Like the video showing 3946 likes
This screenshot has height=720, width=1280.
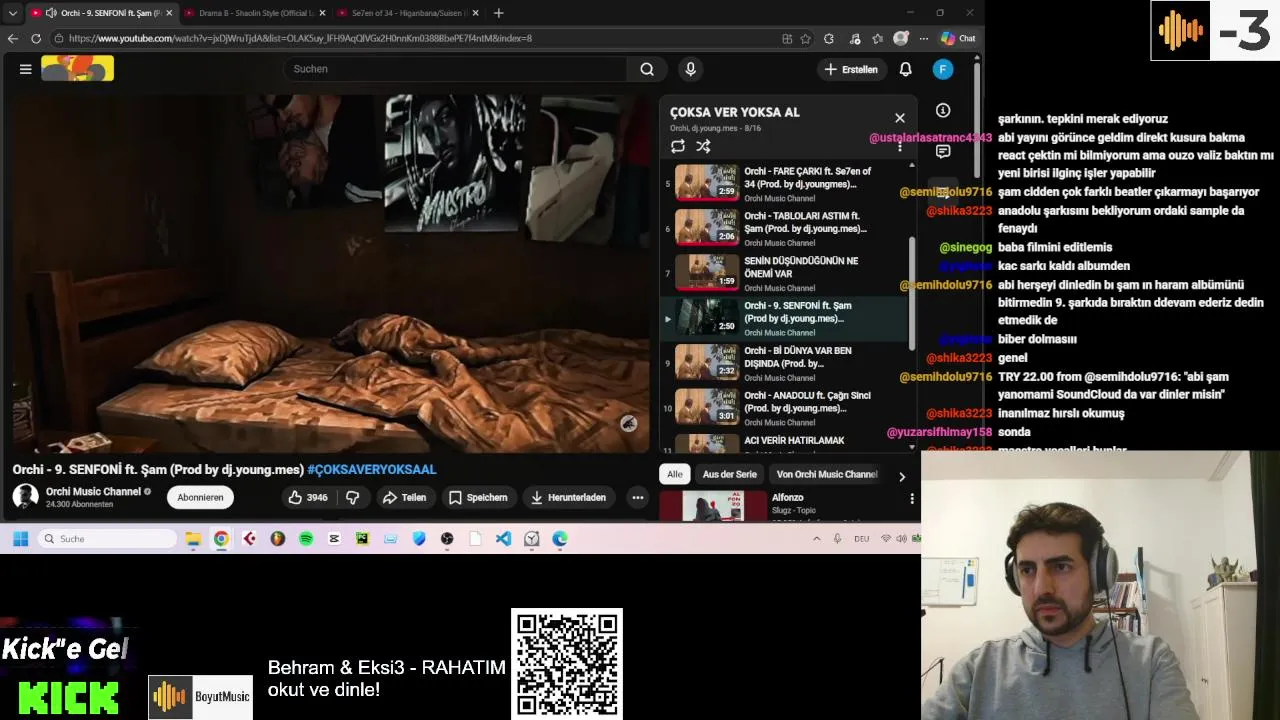coord(307,497)
